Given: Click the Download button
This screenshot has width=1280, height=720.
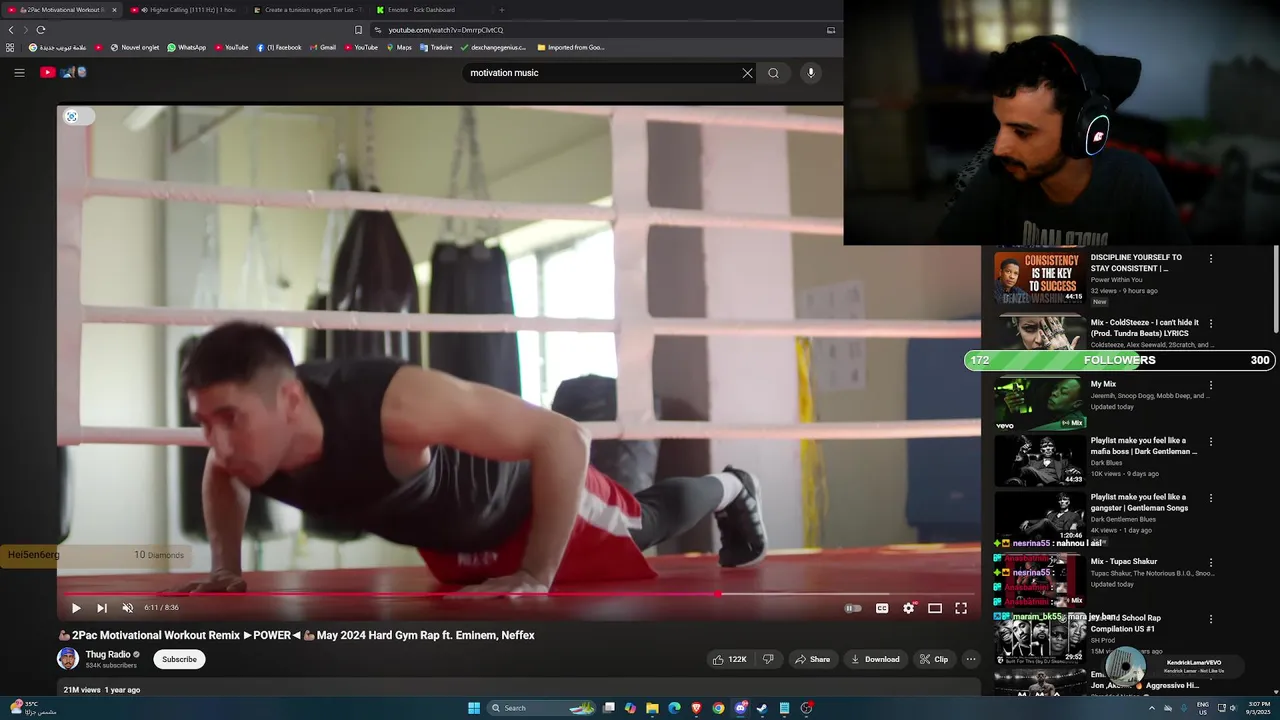Looking at the screenshot, I should tap(875, 659).
